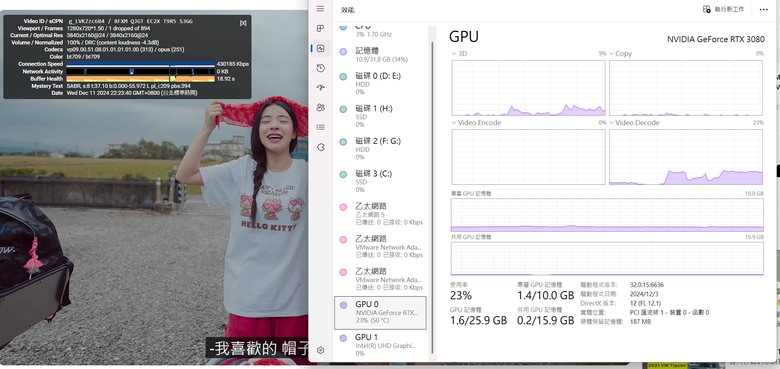Click the 187 MB hardware reserved value

click(x=640, y=322)
